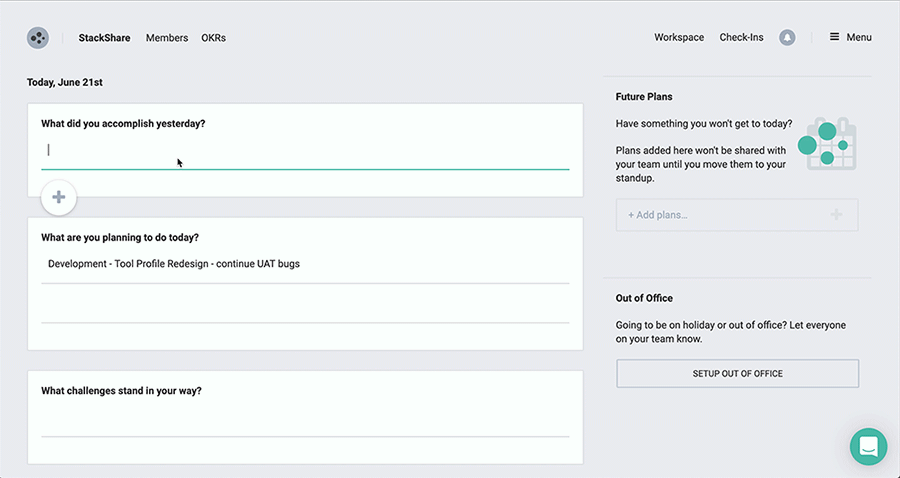Open the notifications bell

click(x=787, y=38)
